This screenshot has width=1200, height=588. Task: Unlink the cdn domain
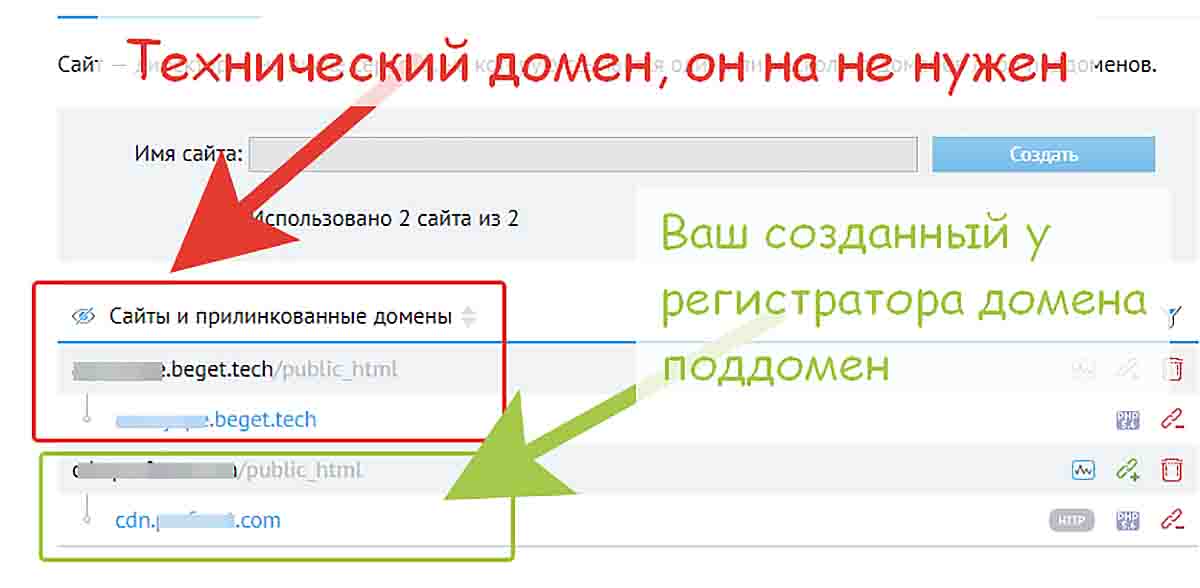click(1171, 520)
